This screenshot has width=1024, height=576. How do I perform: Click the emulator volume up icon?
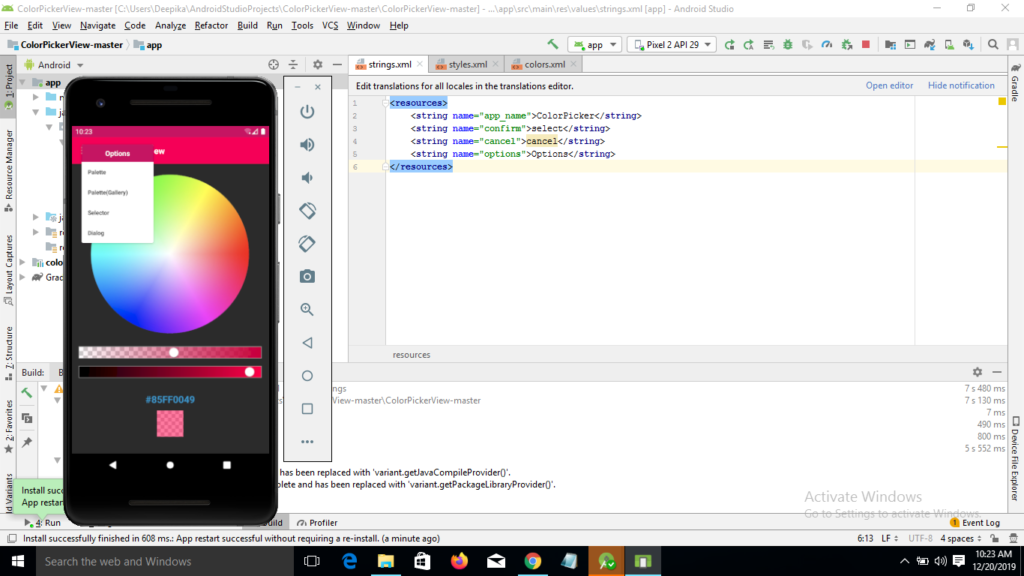click(307, 145)
